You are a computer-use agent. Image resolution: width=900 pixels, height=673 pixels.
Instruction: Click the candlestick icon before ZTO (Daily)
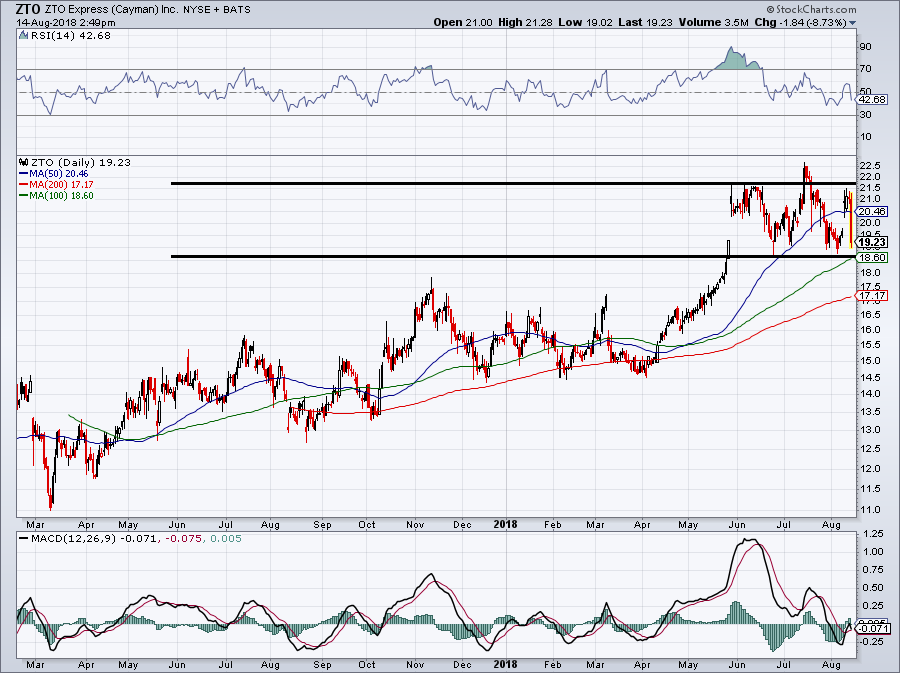23,162
